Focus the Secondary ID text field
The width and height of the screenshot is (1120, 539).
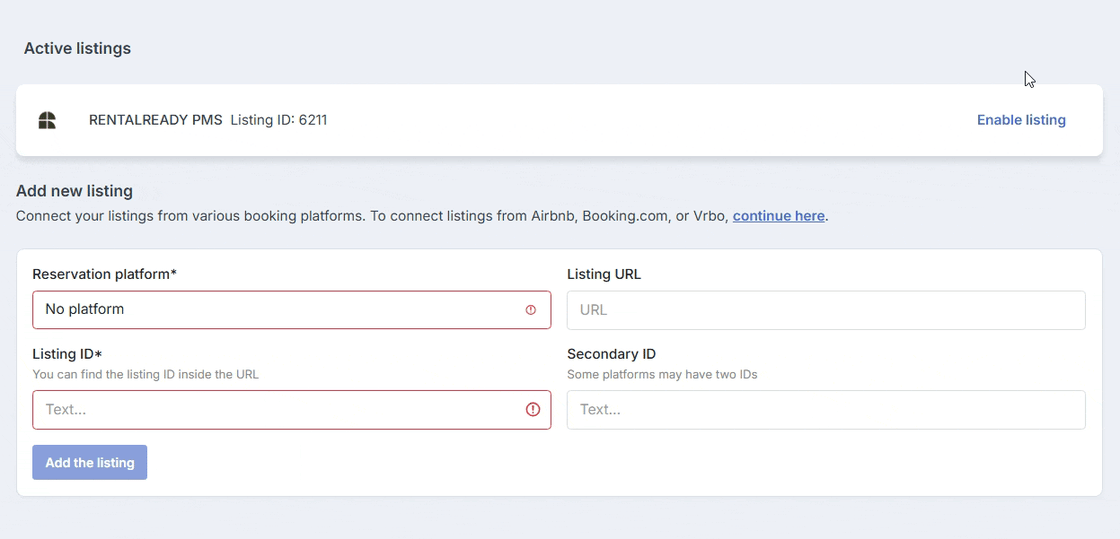(x=826, y=410)
